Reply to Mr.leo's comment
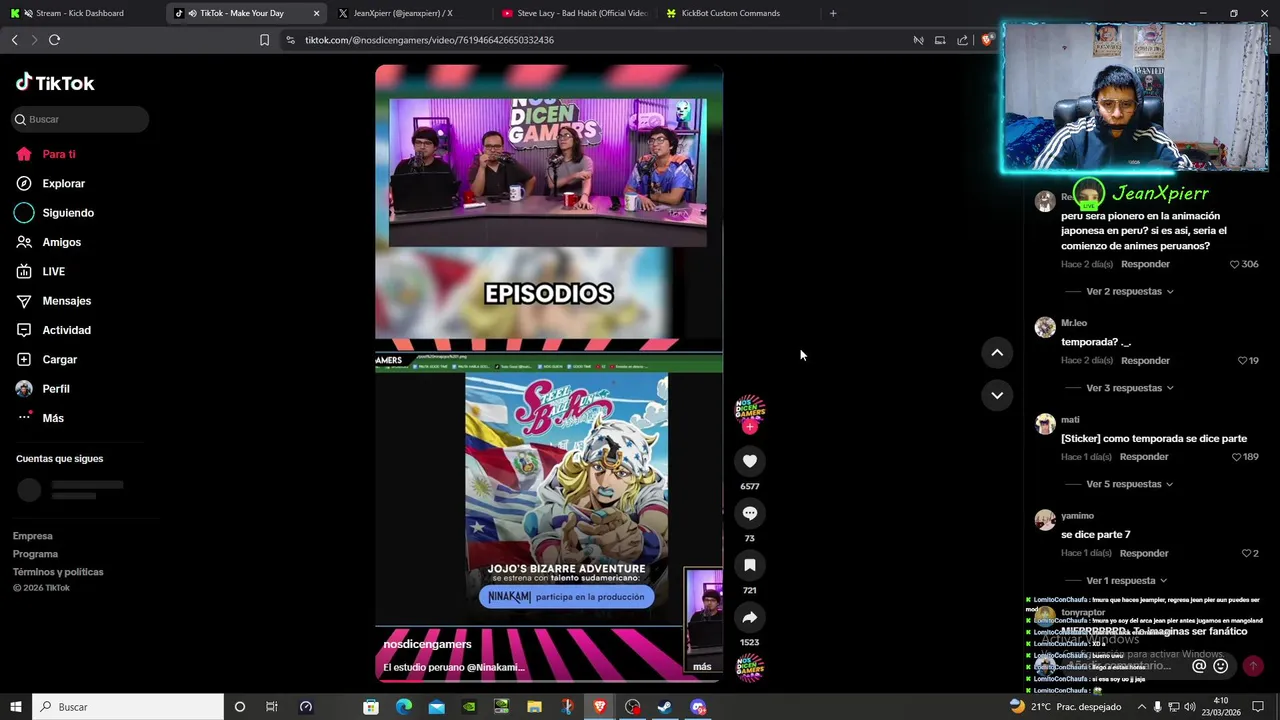 [x=1145, y=361]
